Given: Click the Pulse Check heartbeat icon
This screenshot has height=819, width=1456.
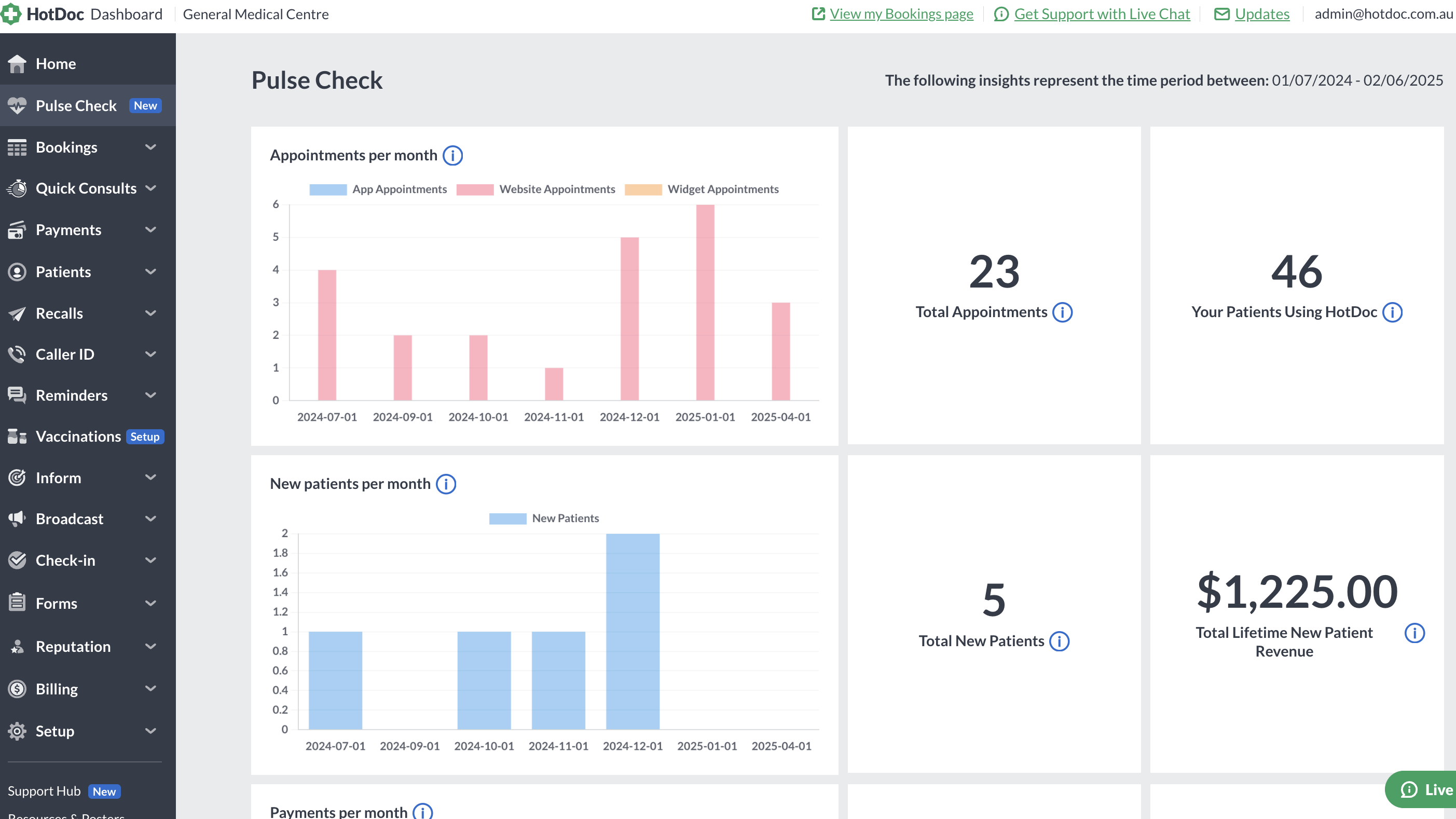Looking at the screenshot, I should coord(17,106).
